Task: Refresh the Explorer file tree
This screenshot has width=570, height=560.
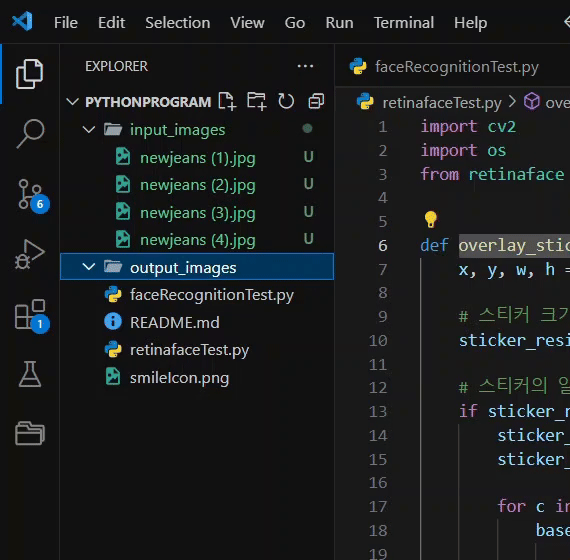Action: 286,101
